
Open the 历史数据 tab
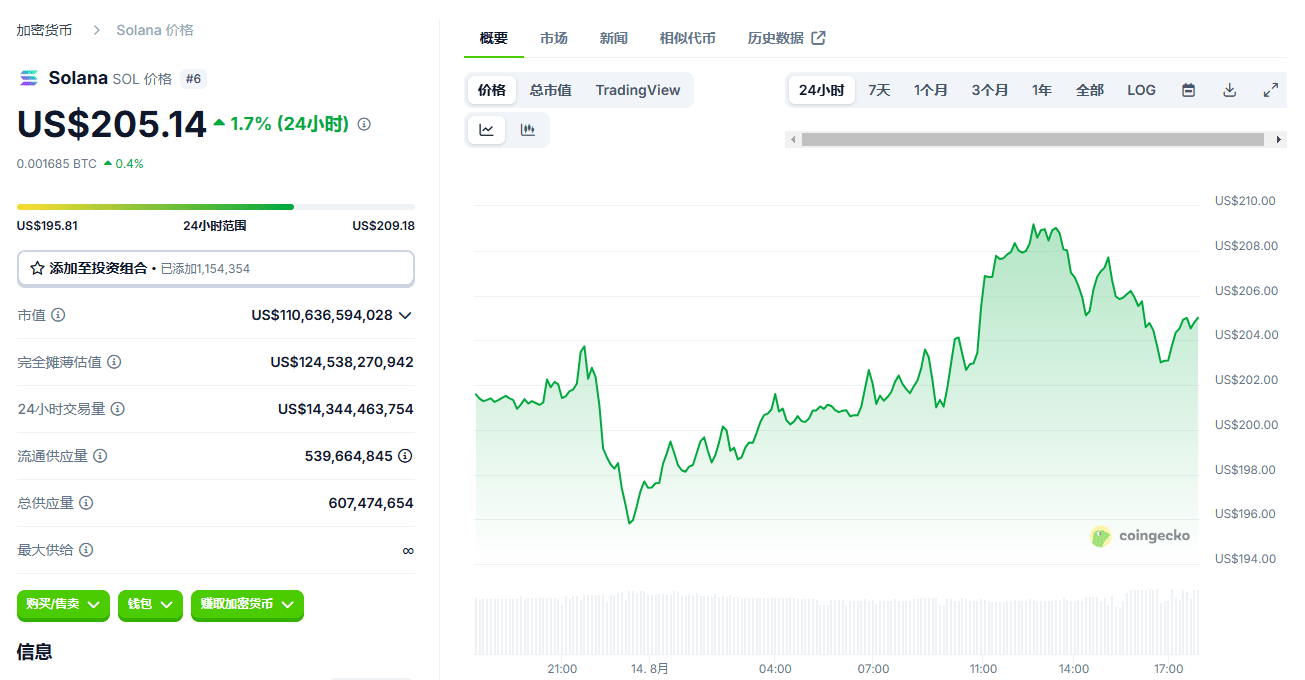(787, 38)
